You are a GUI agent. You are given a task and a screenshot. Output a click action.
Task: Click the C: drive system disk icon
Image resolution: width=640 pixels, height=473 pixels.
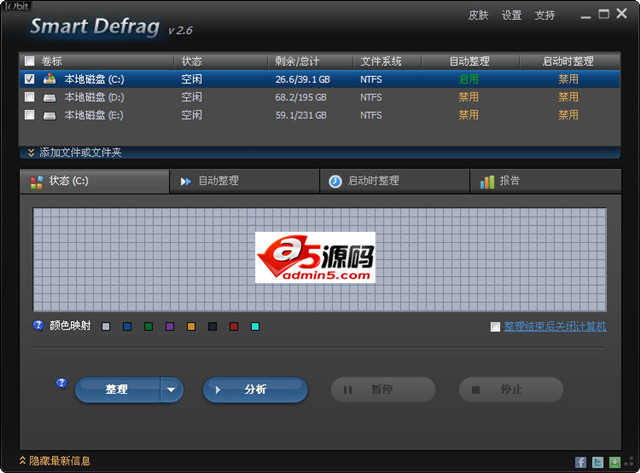coord(49,79)
